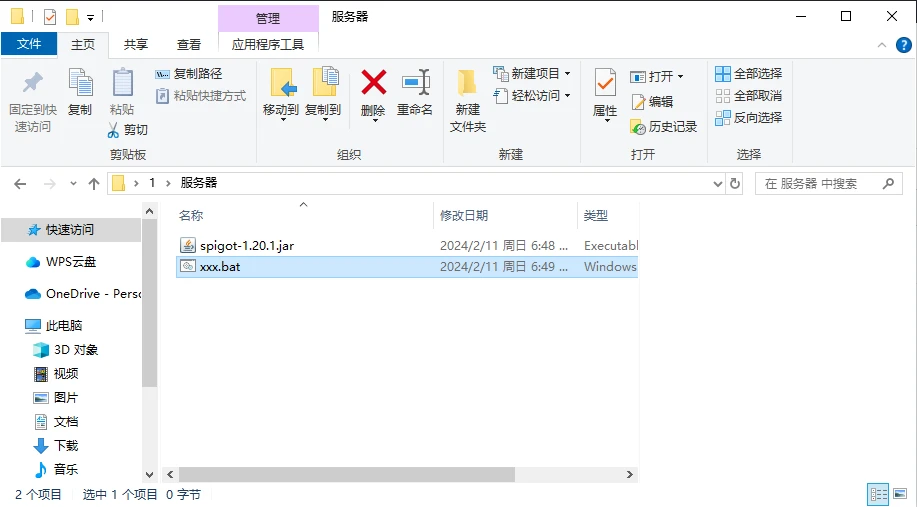Screen dimensions: 917x507
Task: Click the refresh icon beside address bar
Action: 735,184
